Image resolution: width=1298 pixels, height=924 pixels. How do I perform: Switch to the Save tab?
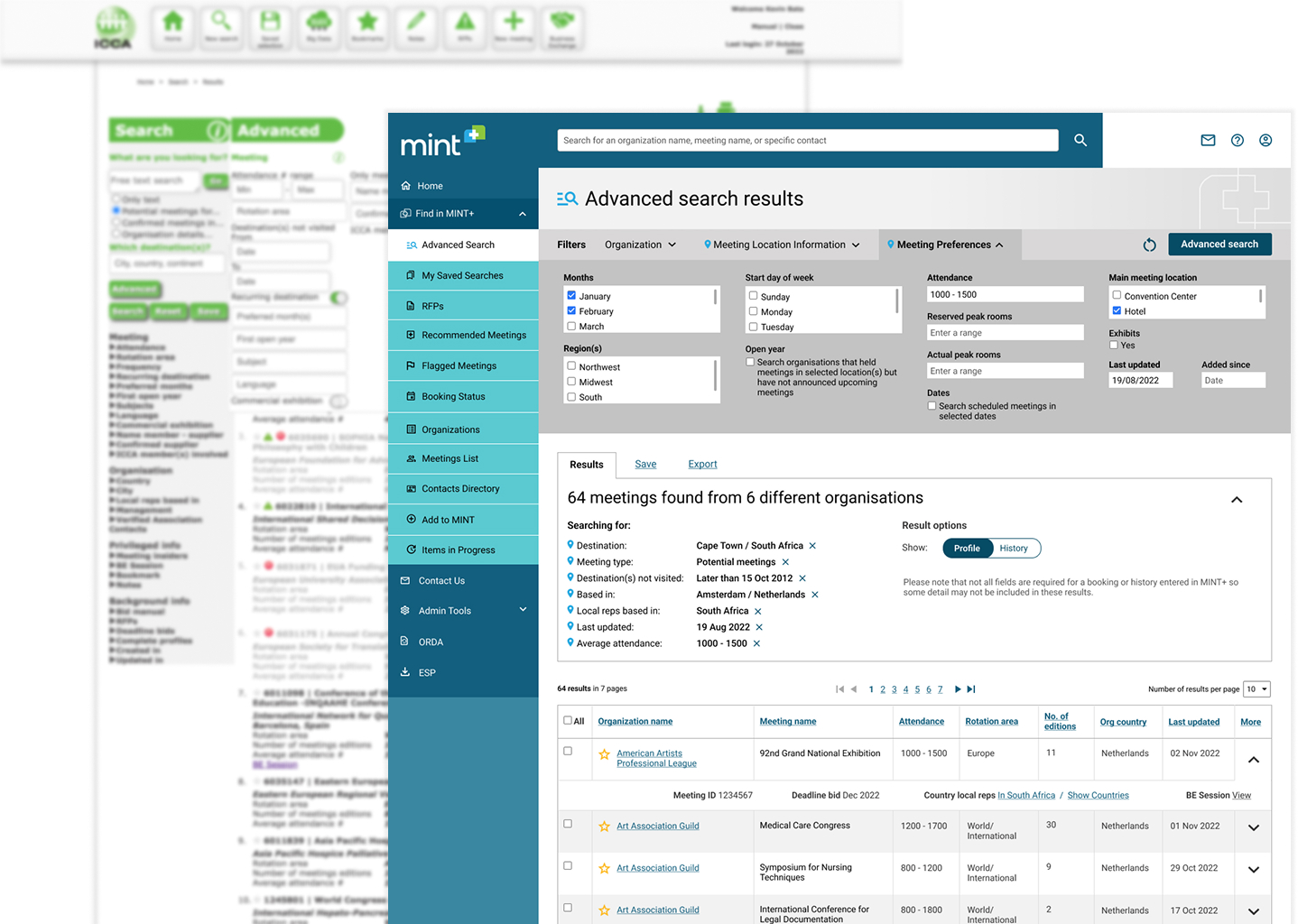click(644, 464)
